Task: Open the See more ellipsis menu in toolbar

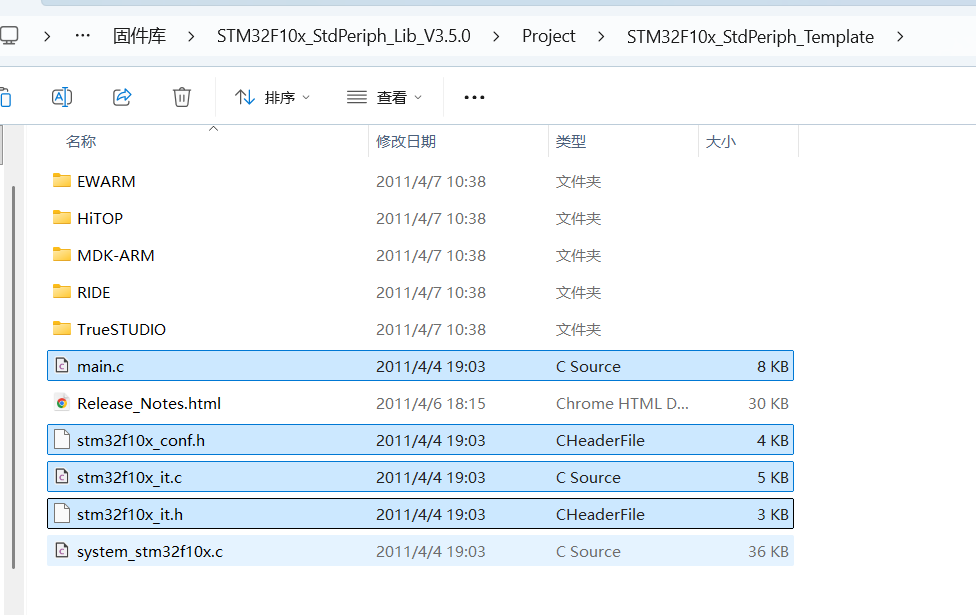Action: [x=474, y=97]
